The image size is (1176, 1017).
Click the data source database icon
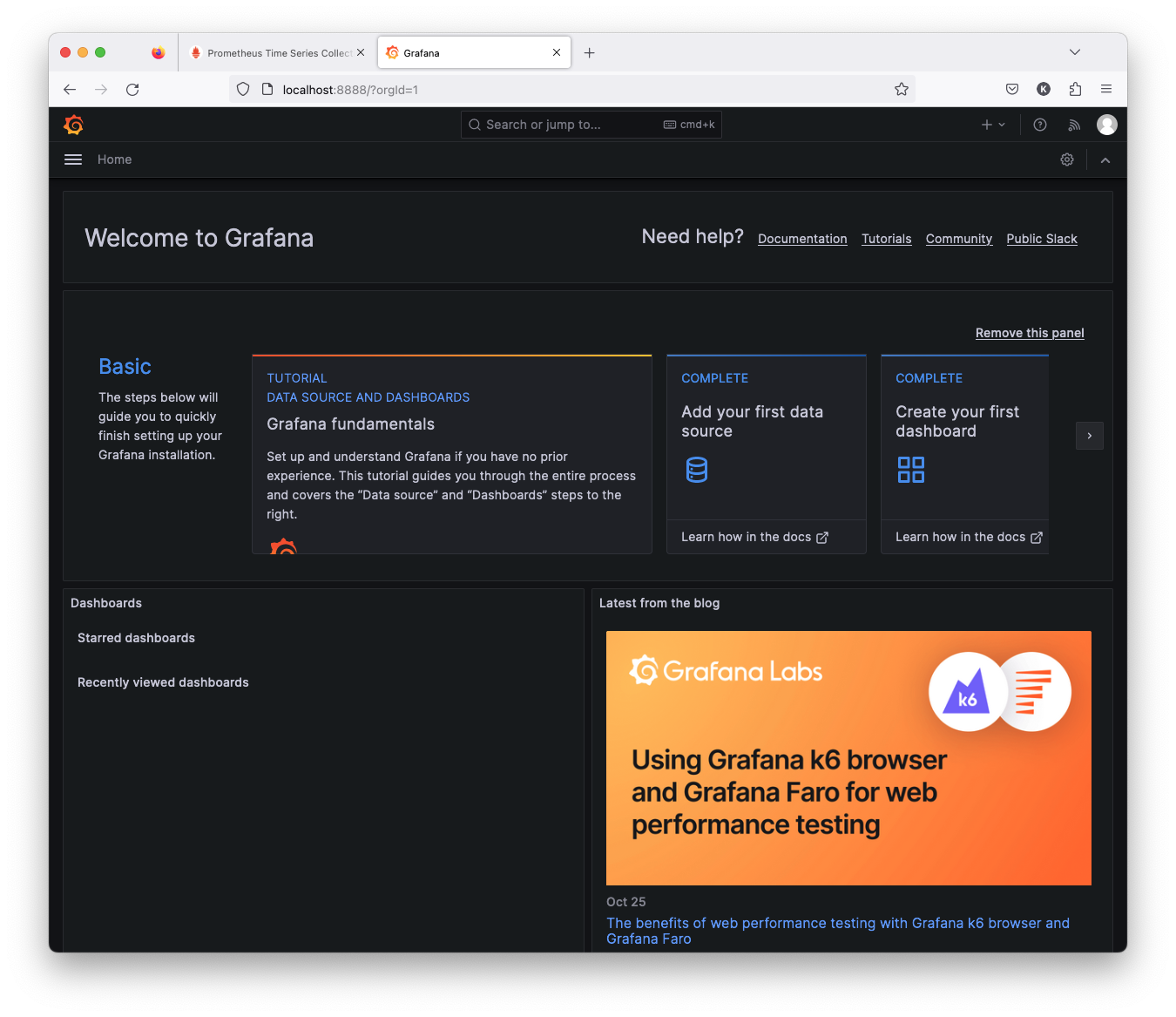click(697, 470)
